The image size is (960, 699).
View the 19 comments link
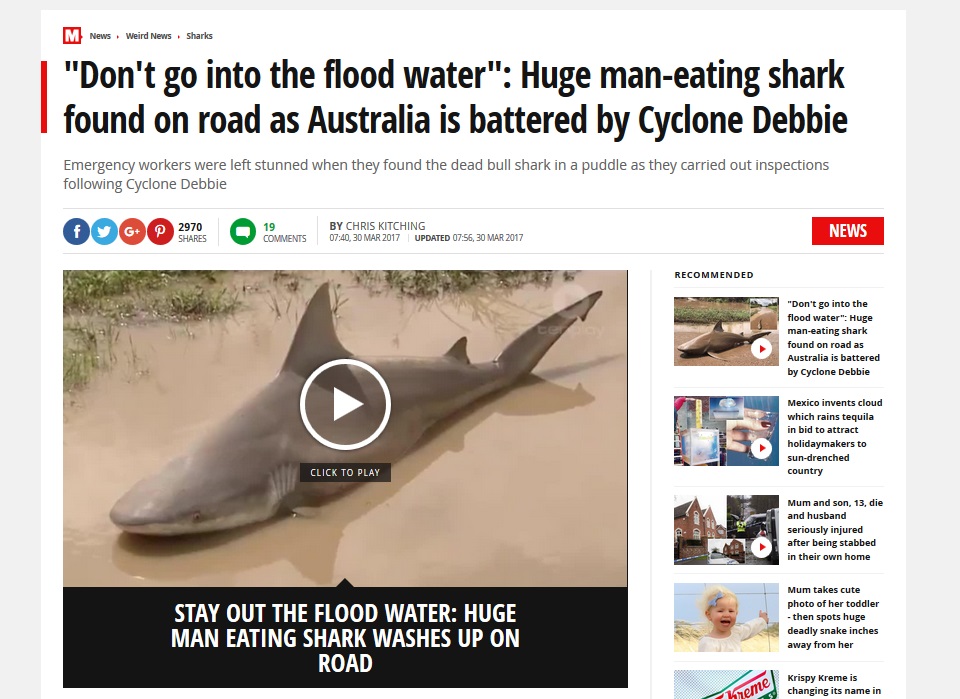pyautogui.click(x=285, y=232)
